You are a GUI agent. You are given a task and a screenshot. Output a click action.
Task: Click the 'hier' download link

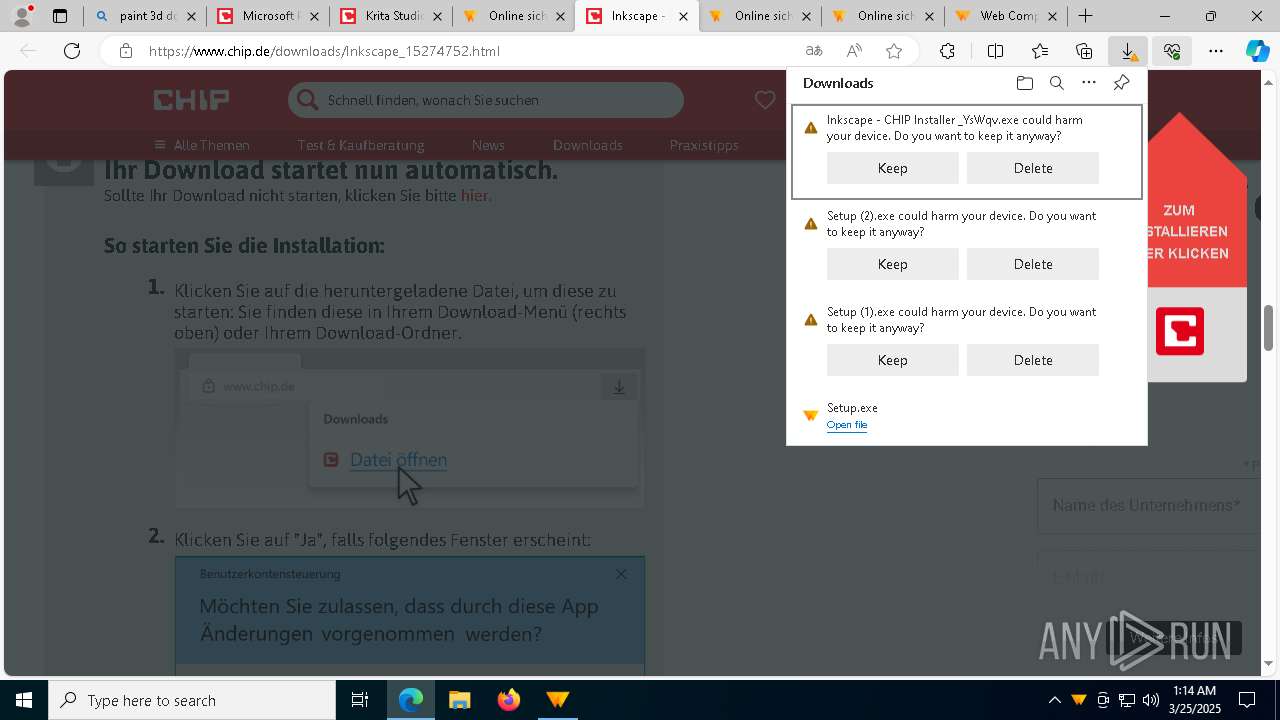474,196
